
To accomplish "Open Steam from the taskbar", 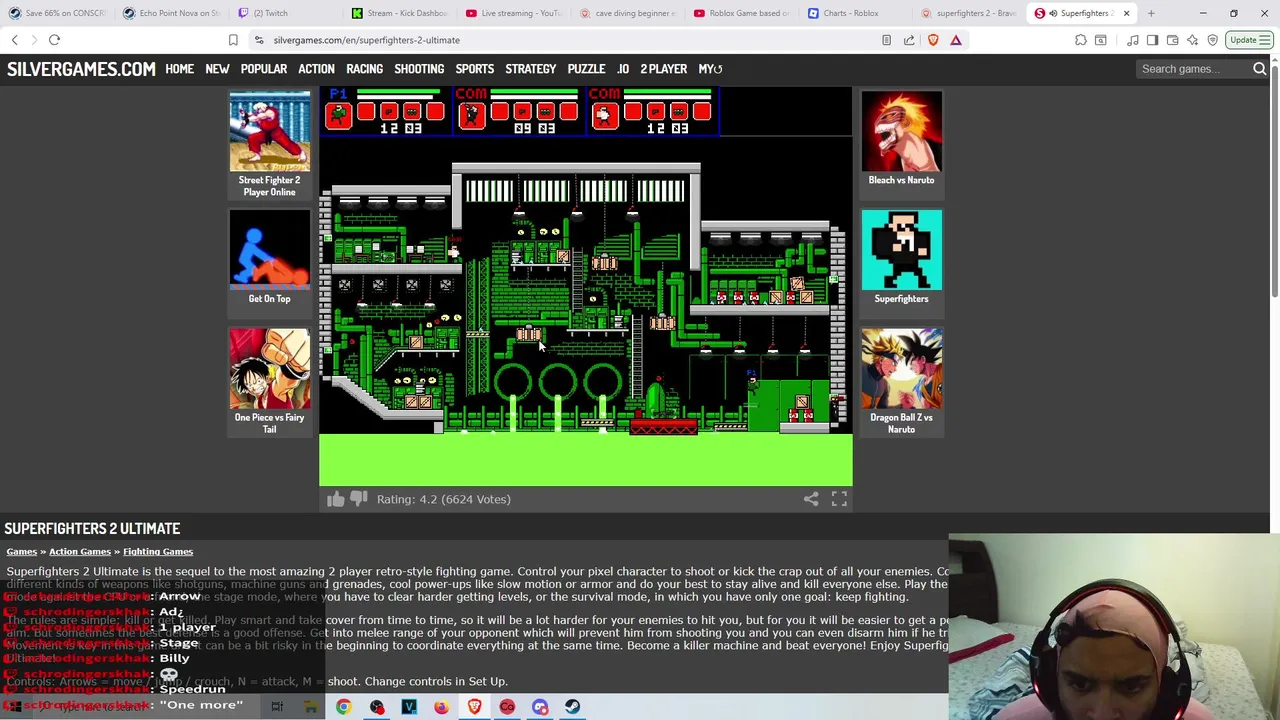I will (x=572, y=707).
